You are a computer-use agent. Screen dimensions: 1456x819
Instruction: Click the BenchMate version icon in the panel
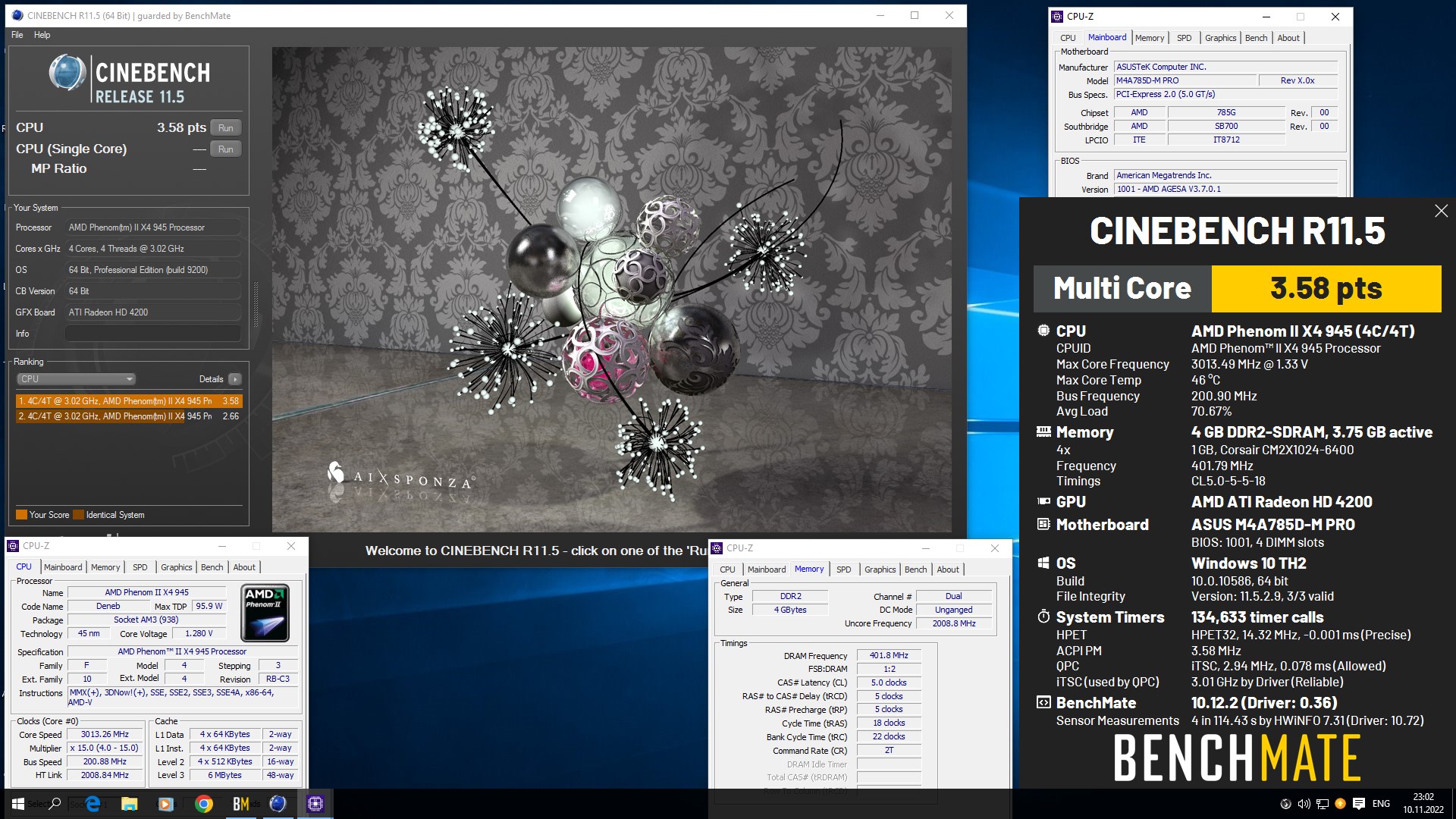click(x=1043, y=702)
